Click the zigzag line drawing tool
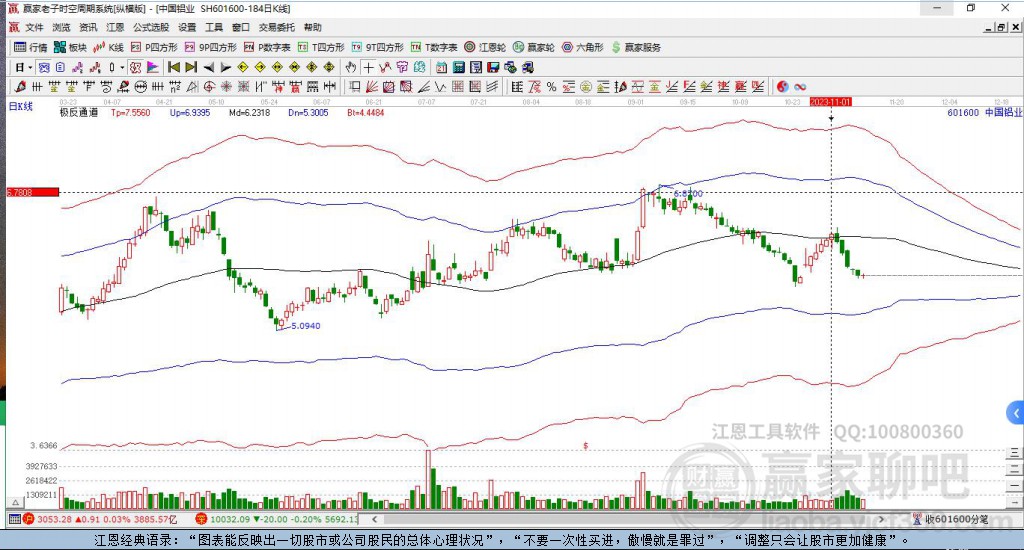 coord(440,86)
